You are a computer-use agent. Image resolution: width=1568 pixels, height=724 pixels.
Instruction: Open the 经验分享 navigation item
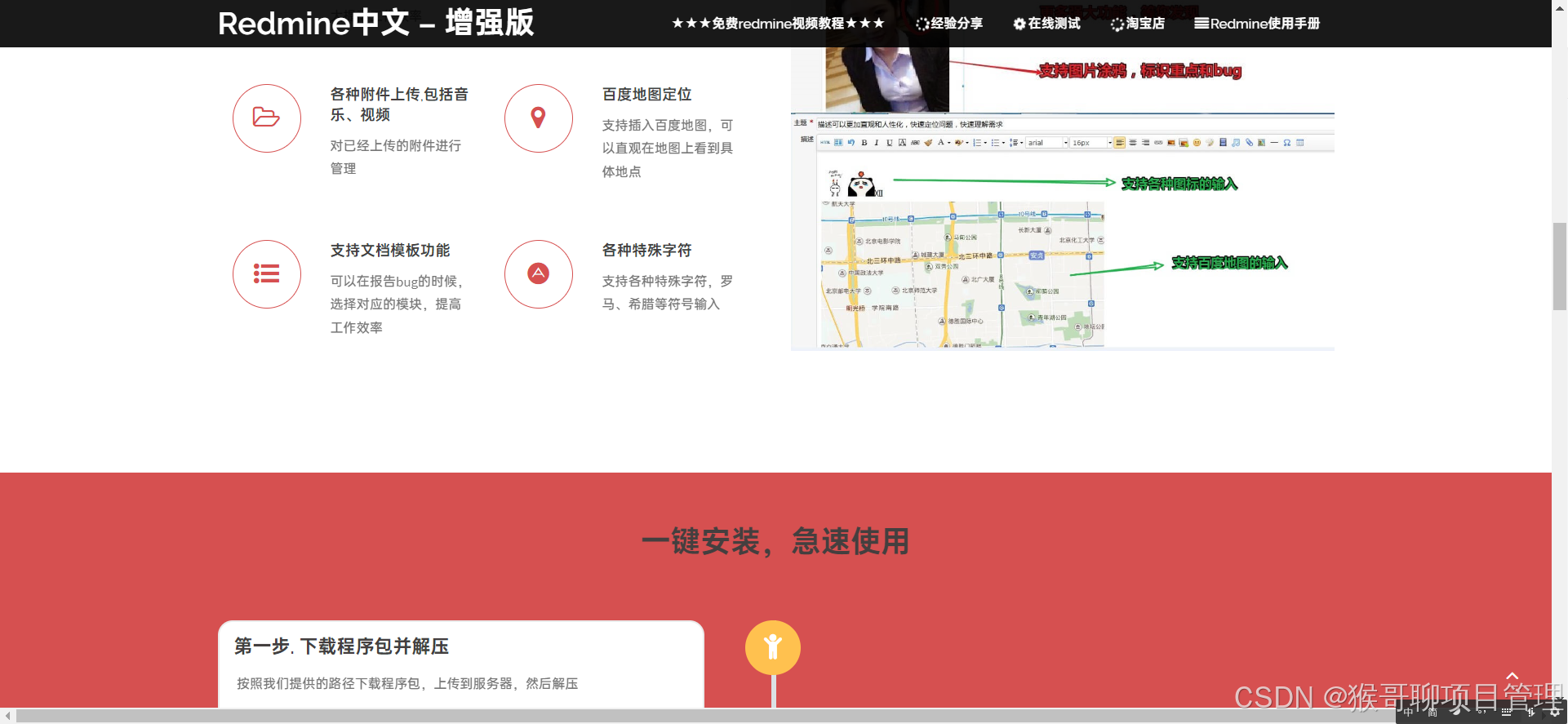(949, 24)
